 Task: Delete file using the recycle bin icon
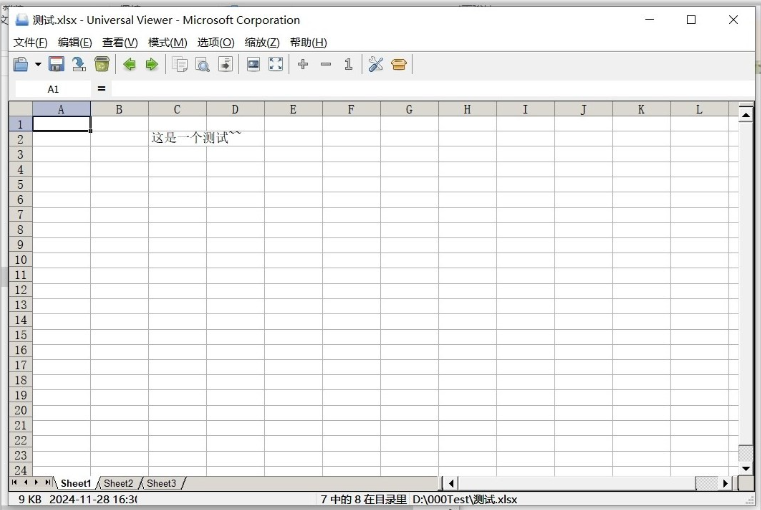click(x=101, y=64)
